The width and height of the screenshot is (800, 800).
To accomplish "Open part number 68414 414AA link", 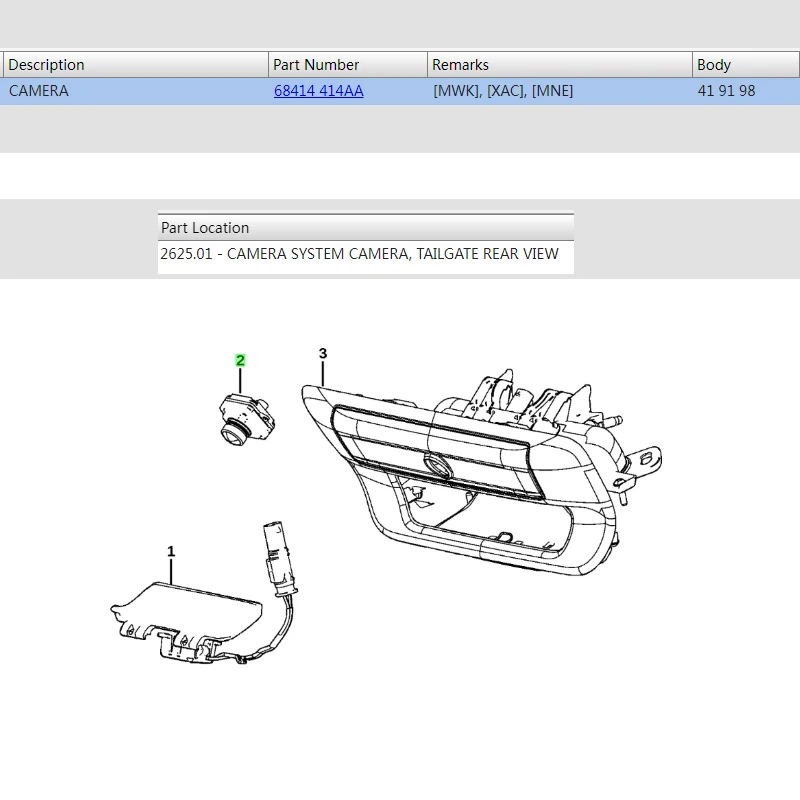I will [318, 91].
